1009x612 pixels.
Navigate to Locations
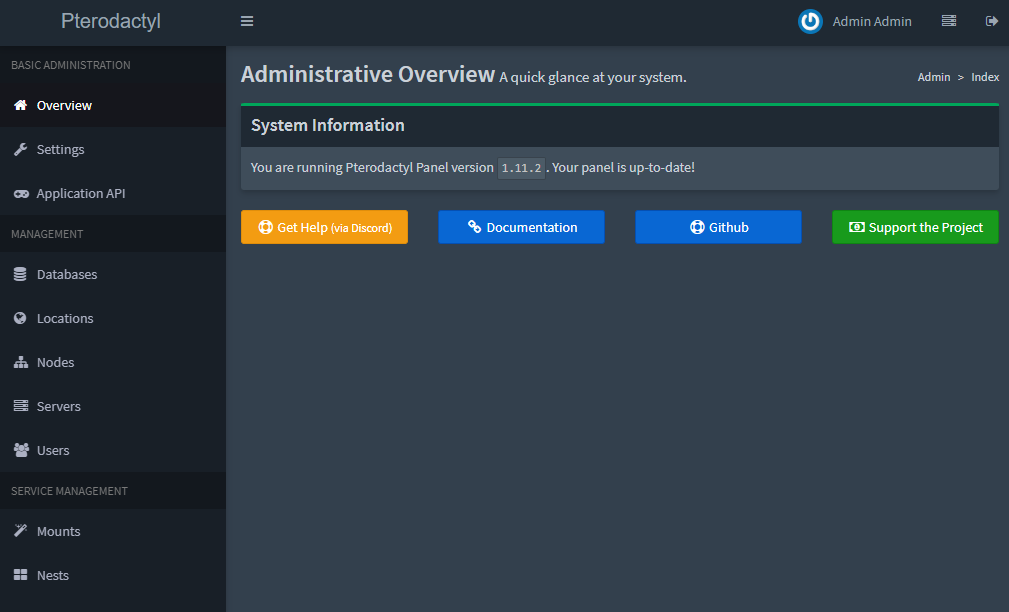click(113, 318)
